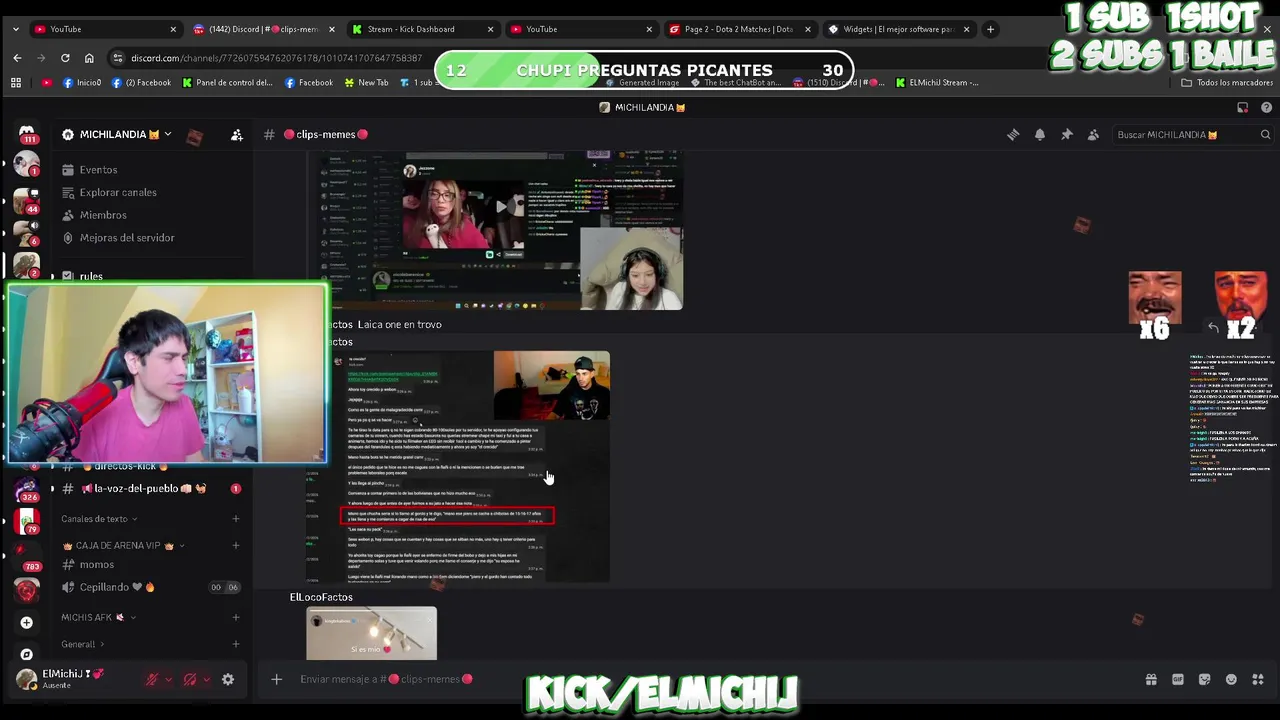Create channel in MICHIS AFK category
1280x720 pixels.
pyautogui.click(x=236, y=618)
